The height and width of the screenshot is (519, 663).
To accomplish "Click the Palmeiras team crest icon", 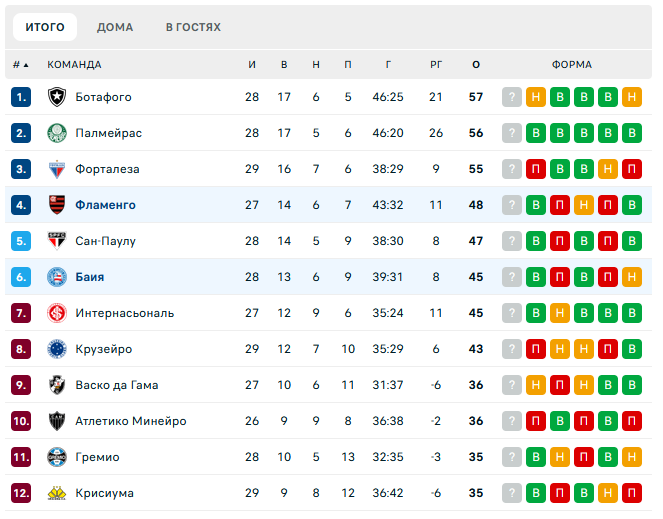I will pyautogui.click(x=56, y=133).
